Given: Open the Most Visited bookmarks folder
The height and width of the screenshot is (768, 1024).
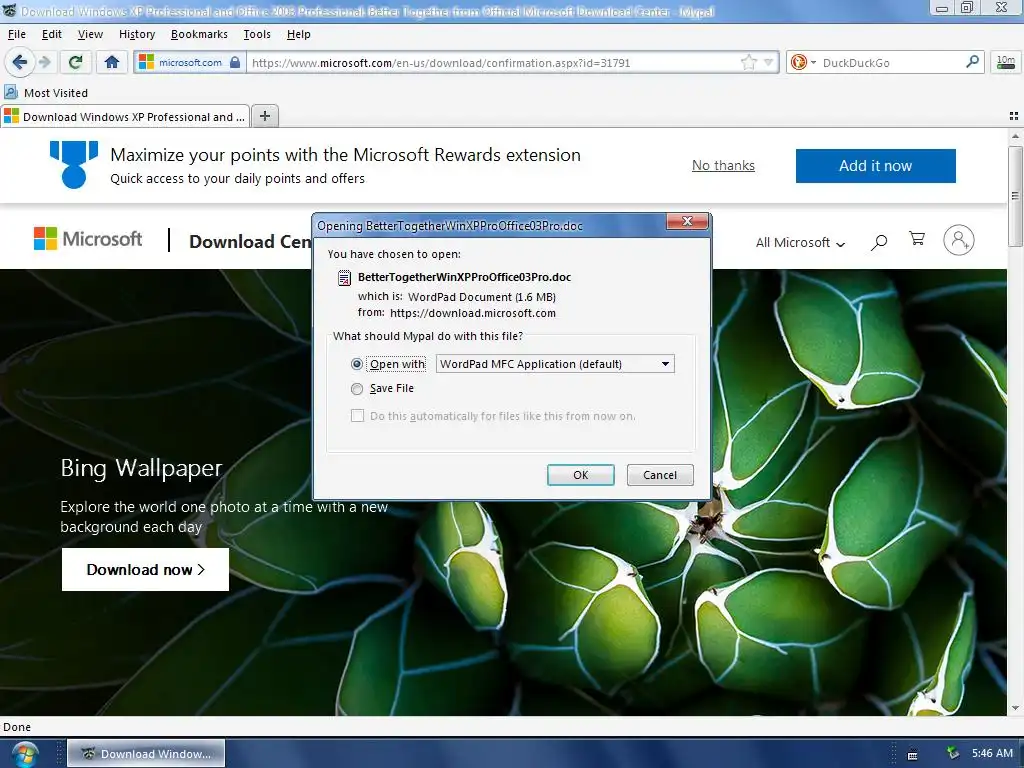Looking at the screenshot, I should [x=46, y=93].
